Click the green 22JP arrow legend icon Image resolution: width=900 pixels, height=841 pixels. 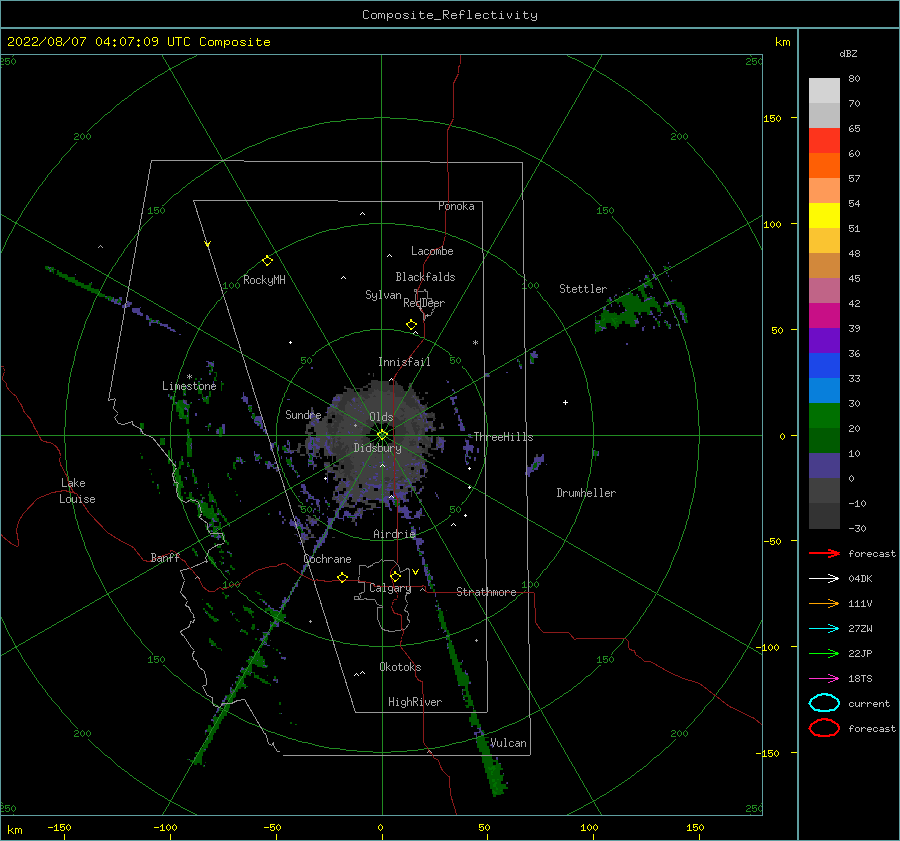[x=824, y=653]
